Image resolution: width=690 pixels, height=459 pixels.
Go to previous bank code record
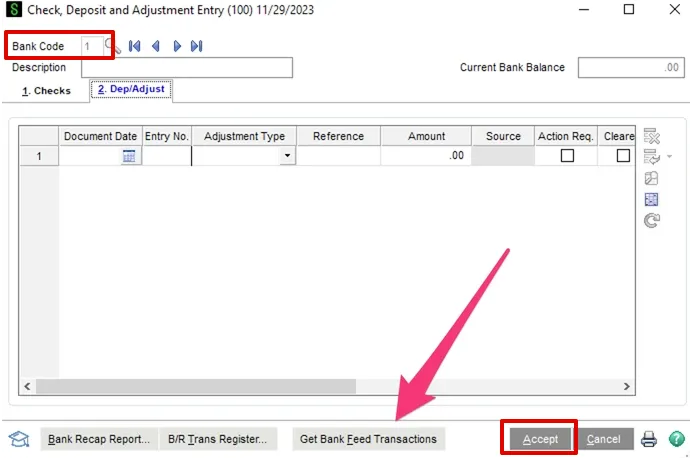pyautogui.click(x=155, y=46)
